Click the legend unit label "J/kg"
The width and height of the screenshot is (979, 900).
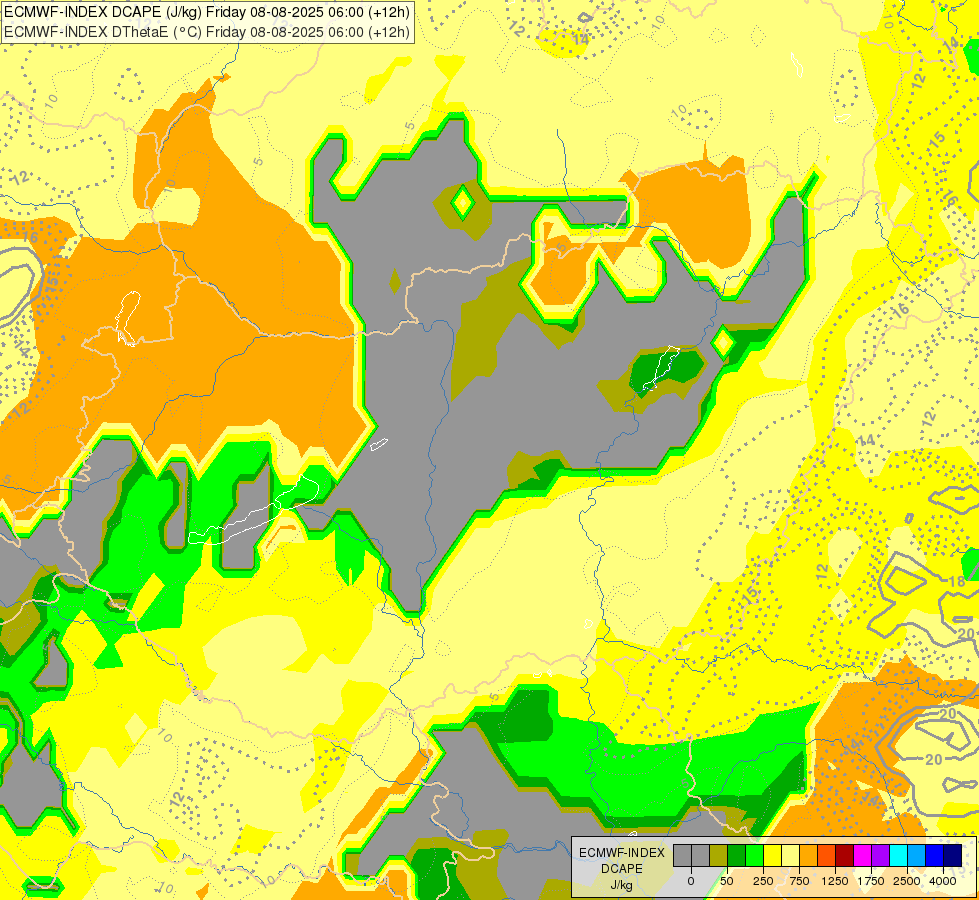(x=621, y=885)
